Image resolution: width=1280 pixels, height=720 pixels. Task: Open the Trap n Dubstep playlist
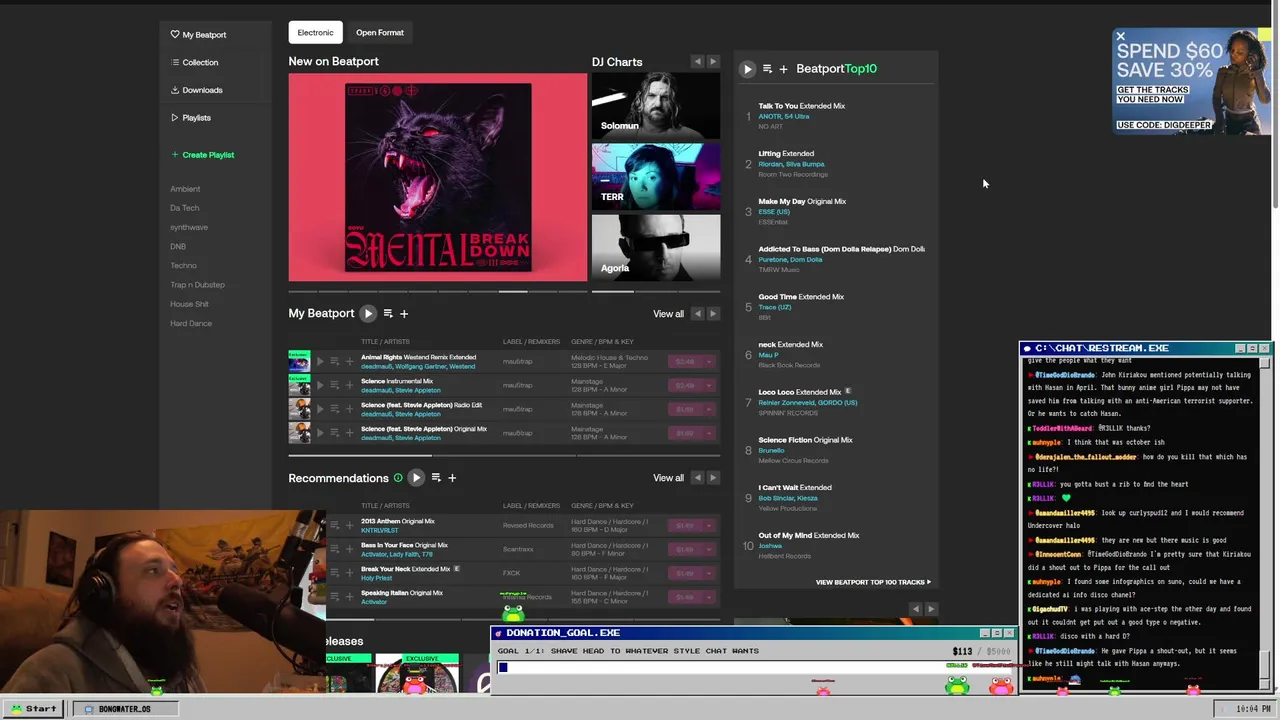197,285
